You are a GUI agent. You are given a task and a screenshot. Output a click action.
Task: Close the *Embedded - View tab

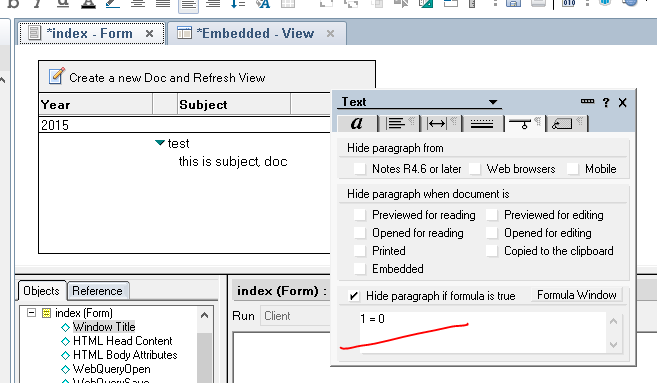tap(331, 34)
